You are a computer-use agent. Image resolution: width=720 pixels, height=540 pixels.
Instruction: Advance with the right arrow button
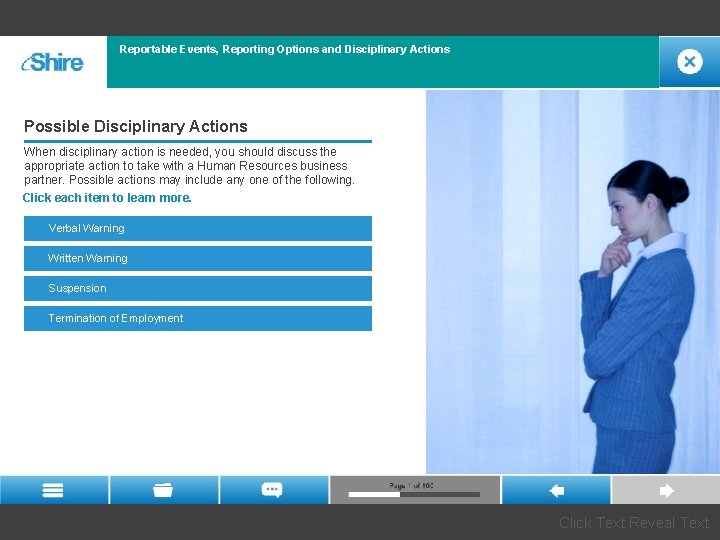coord(666,490)
